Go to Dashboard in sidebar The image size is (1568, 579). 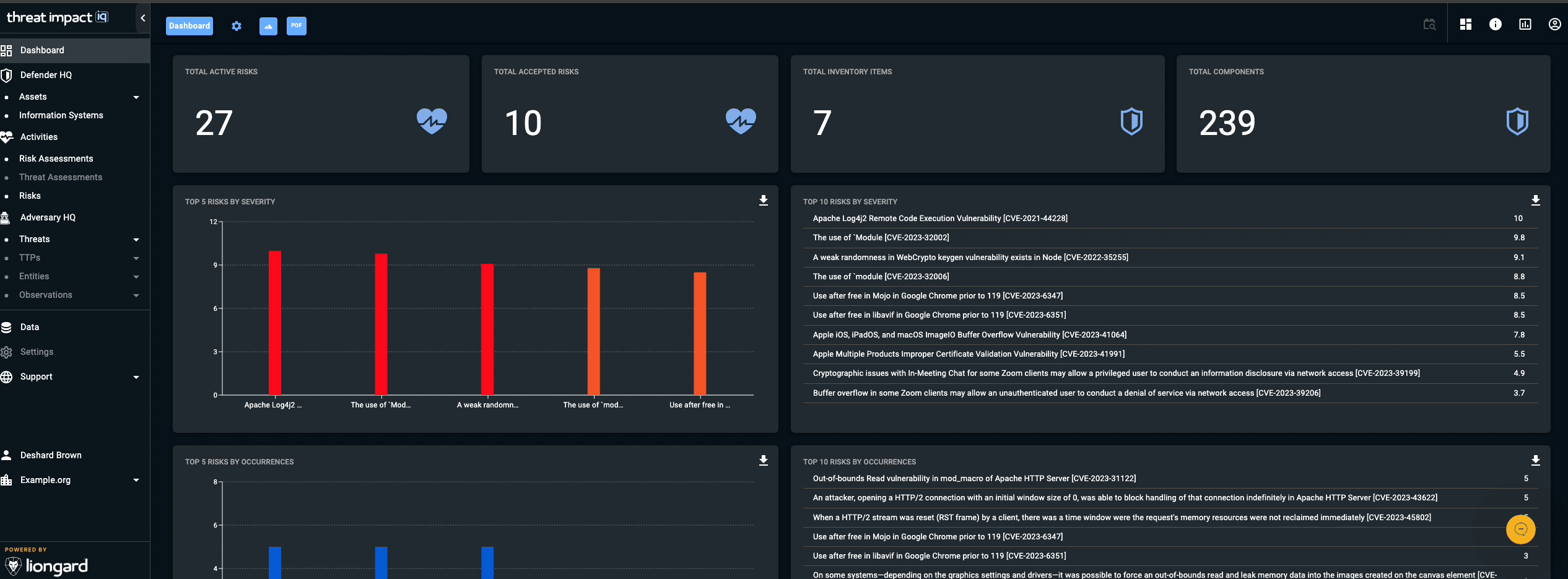[75, 50]
